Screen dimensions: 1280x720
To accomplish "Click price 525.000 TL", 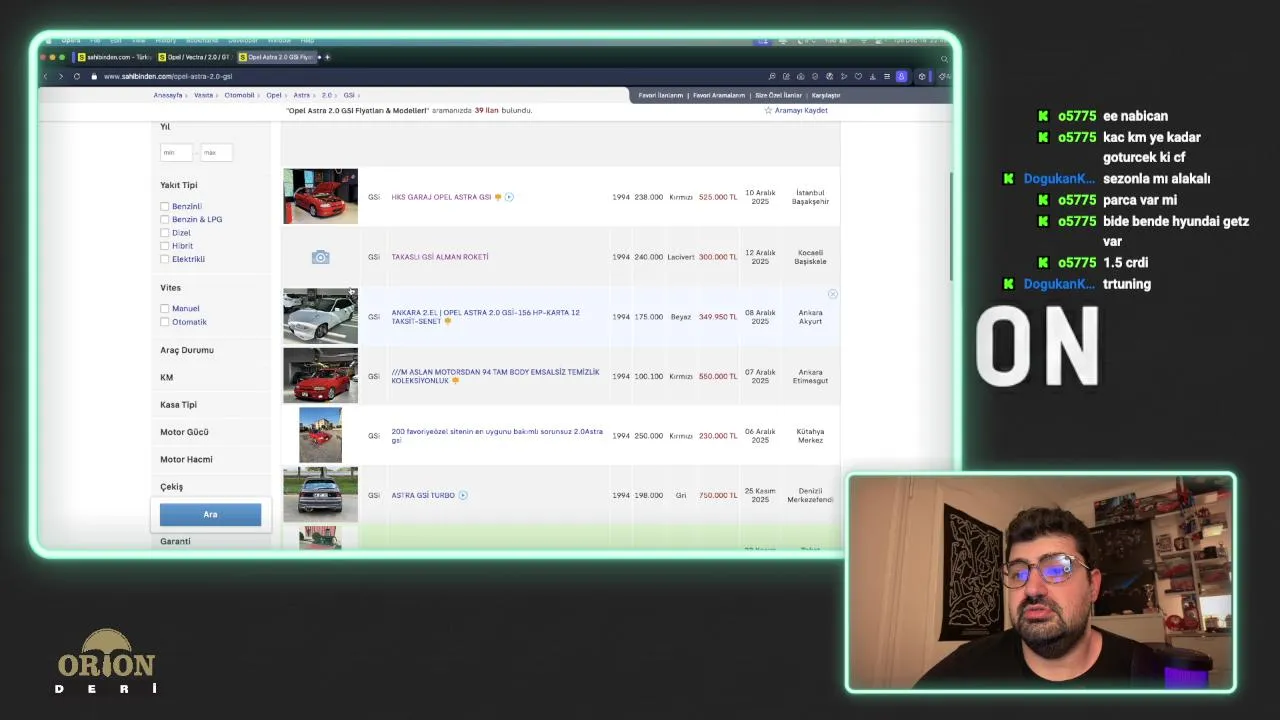I will pos(718,197).
